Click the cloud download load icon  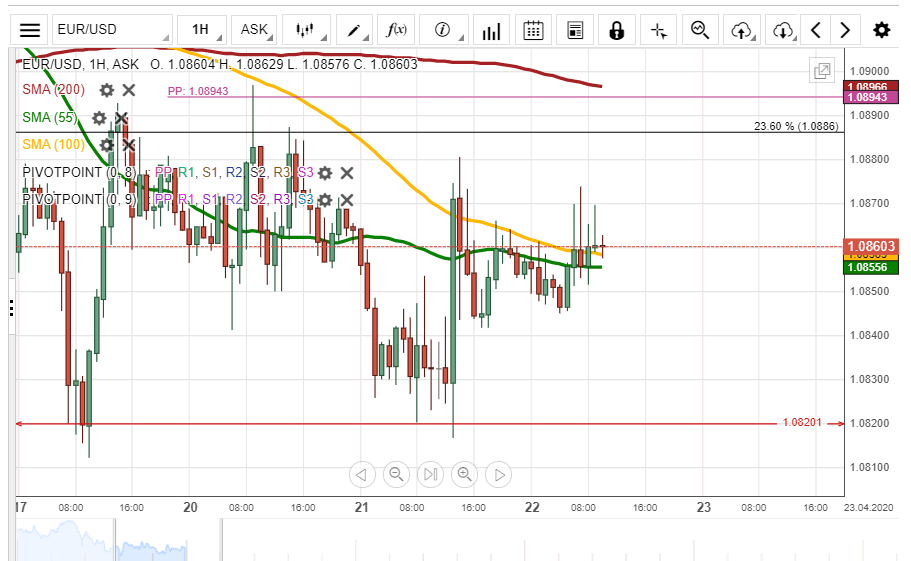(783, 30)
